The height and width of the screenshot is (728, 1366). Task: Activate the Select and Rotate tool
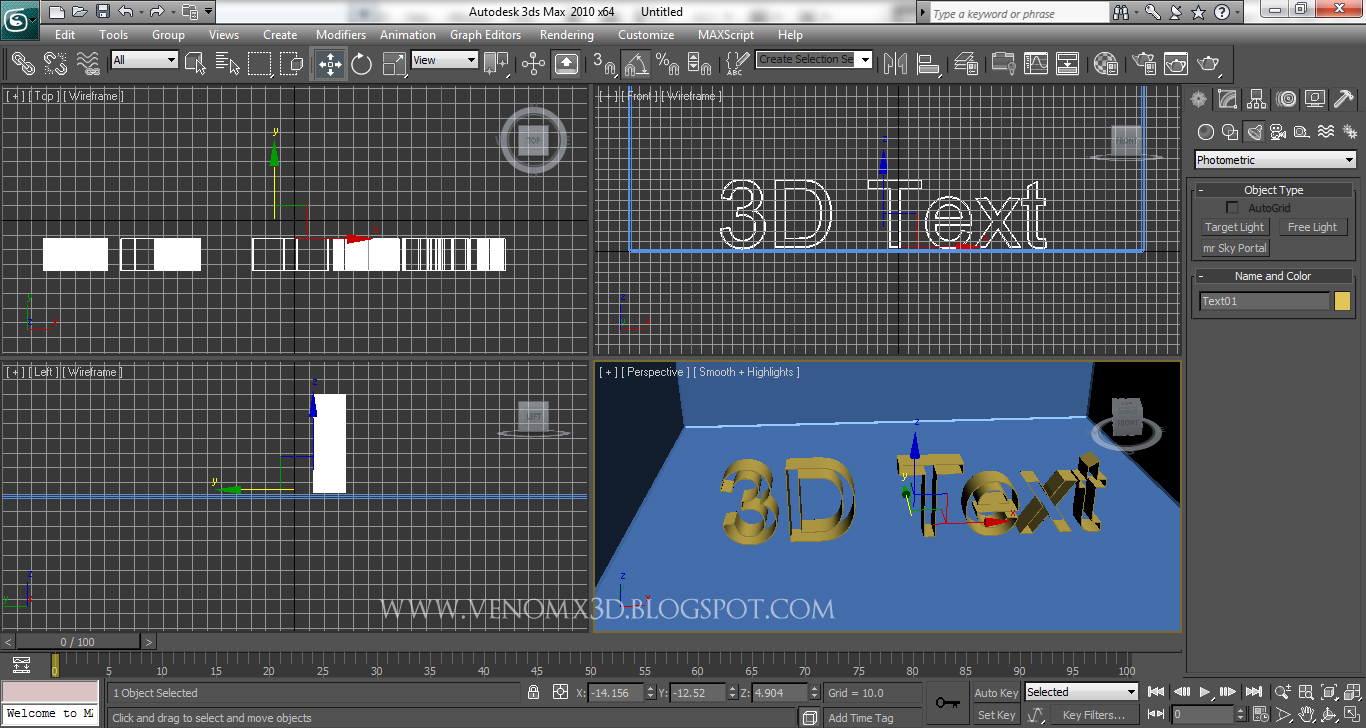(x=361, y=63)
